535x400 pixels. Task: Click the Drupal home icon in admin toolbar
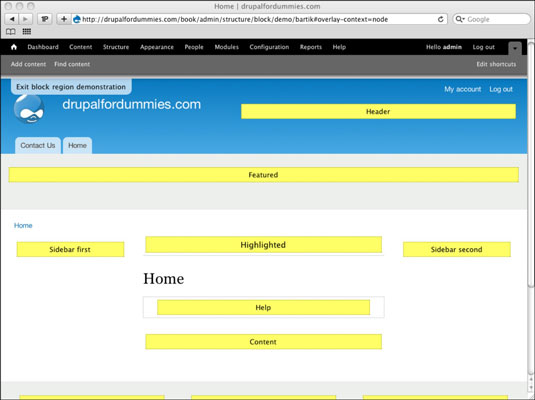click(14, 47)
